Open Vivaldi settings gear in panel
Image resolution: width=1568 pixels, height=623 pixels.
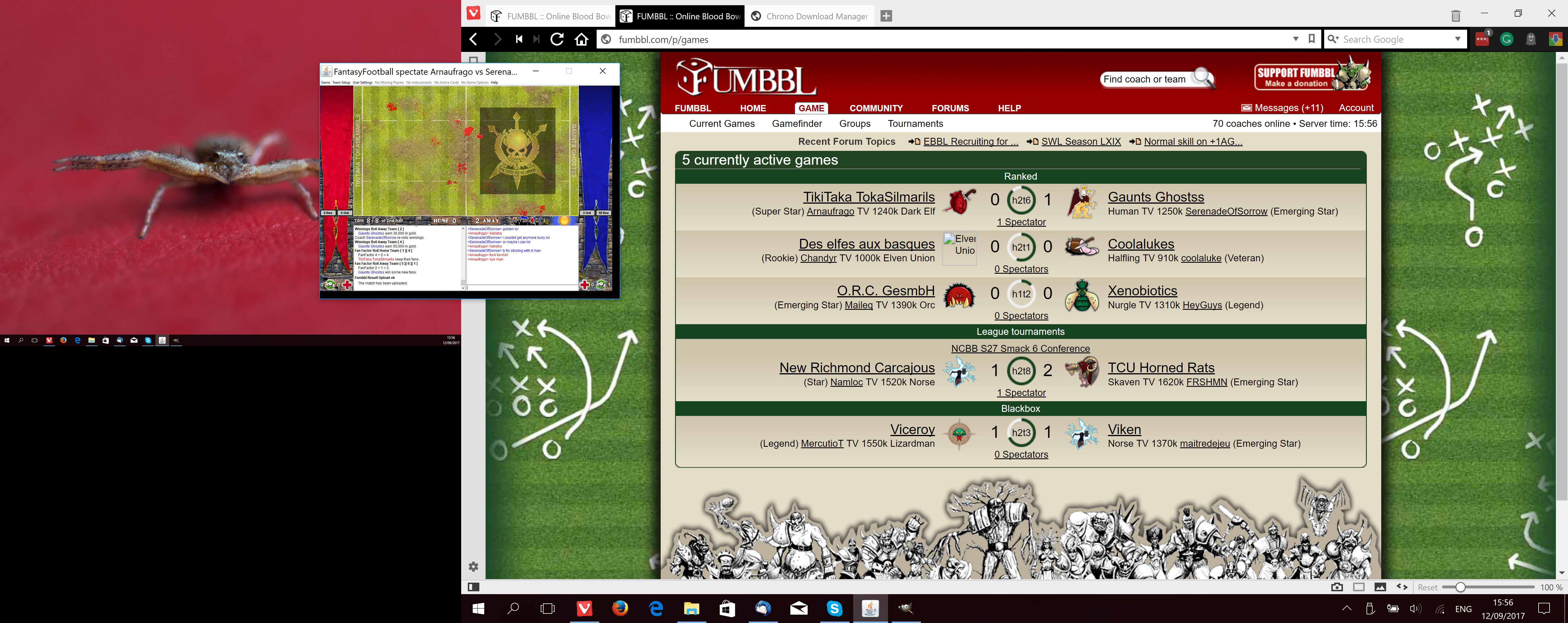tap(474, 566)
